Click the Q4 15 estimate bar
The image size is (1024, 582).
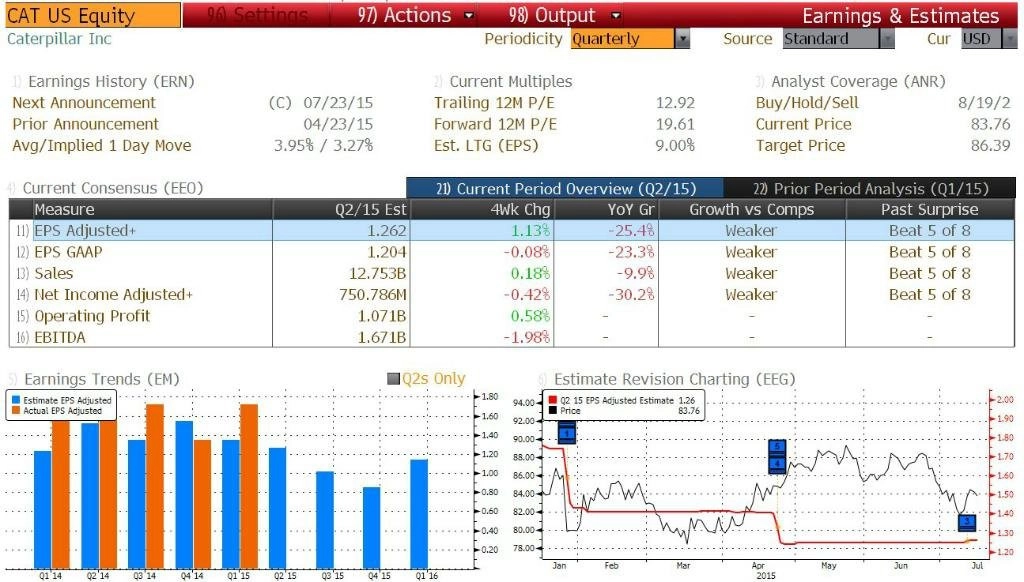click(372, 527)
